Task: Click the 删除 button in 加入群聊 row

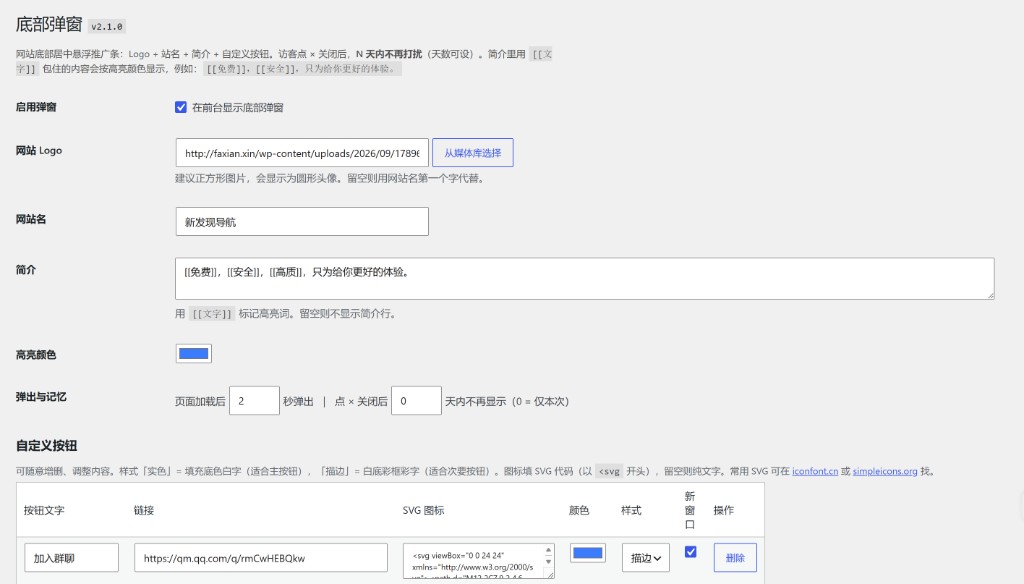Action: point(735,558)
